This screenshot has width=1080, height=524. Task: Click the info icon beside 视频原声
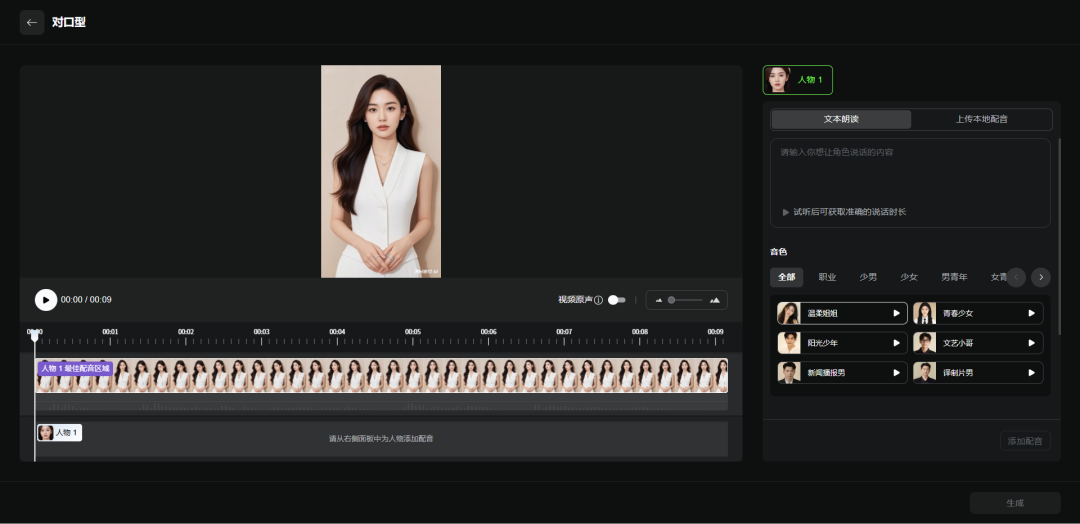click(x=599, y=300)
